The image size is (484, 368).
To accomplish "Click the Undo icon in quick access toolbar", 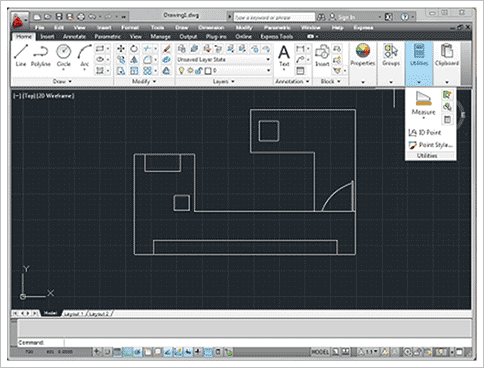I will (x=92, y=16).
